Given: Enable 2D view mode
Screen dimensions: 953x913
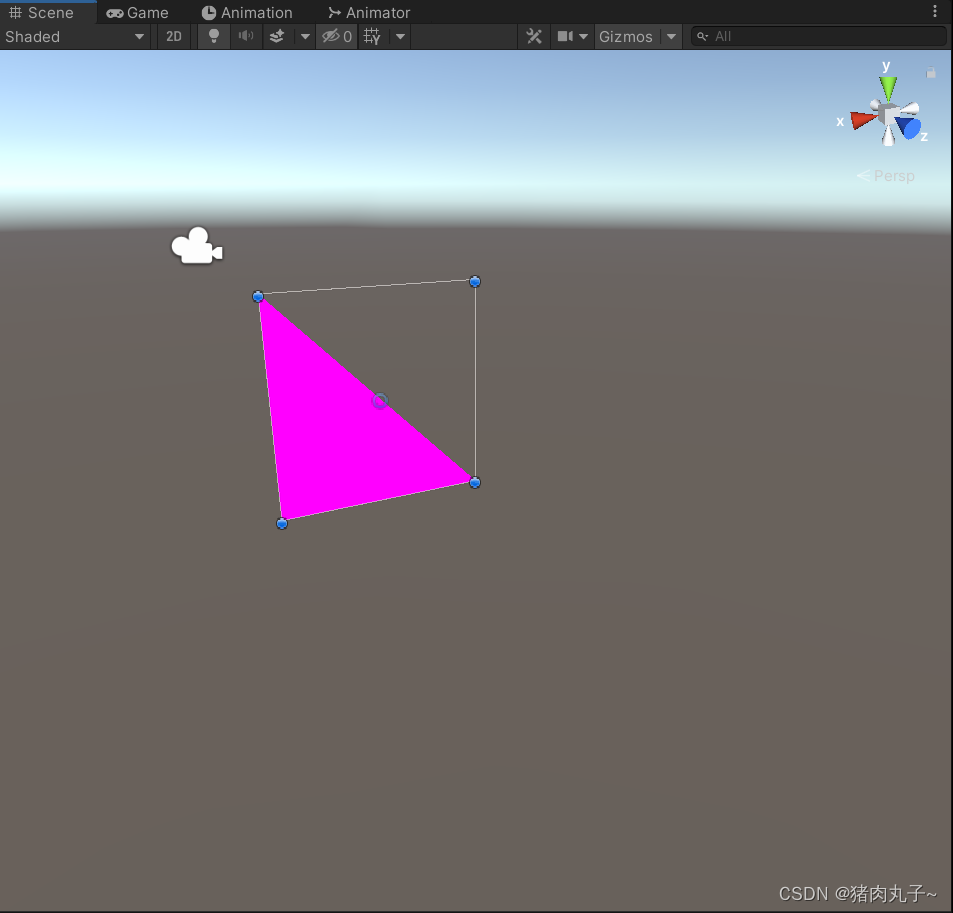Looking at the screenshot, I should [173, 36].
